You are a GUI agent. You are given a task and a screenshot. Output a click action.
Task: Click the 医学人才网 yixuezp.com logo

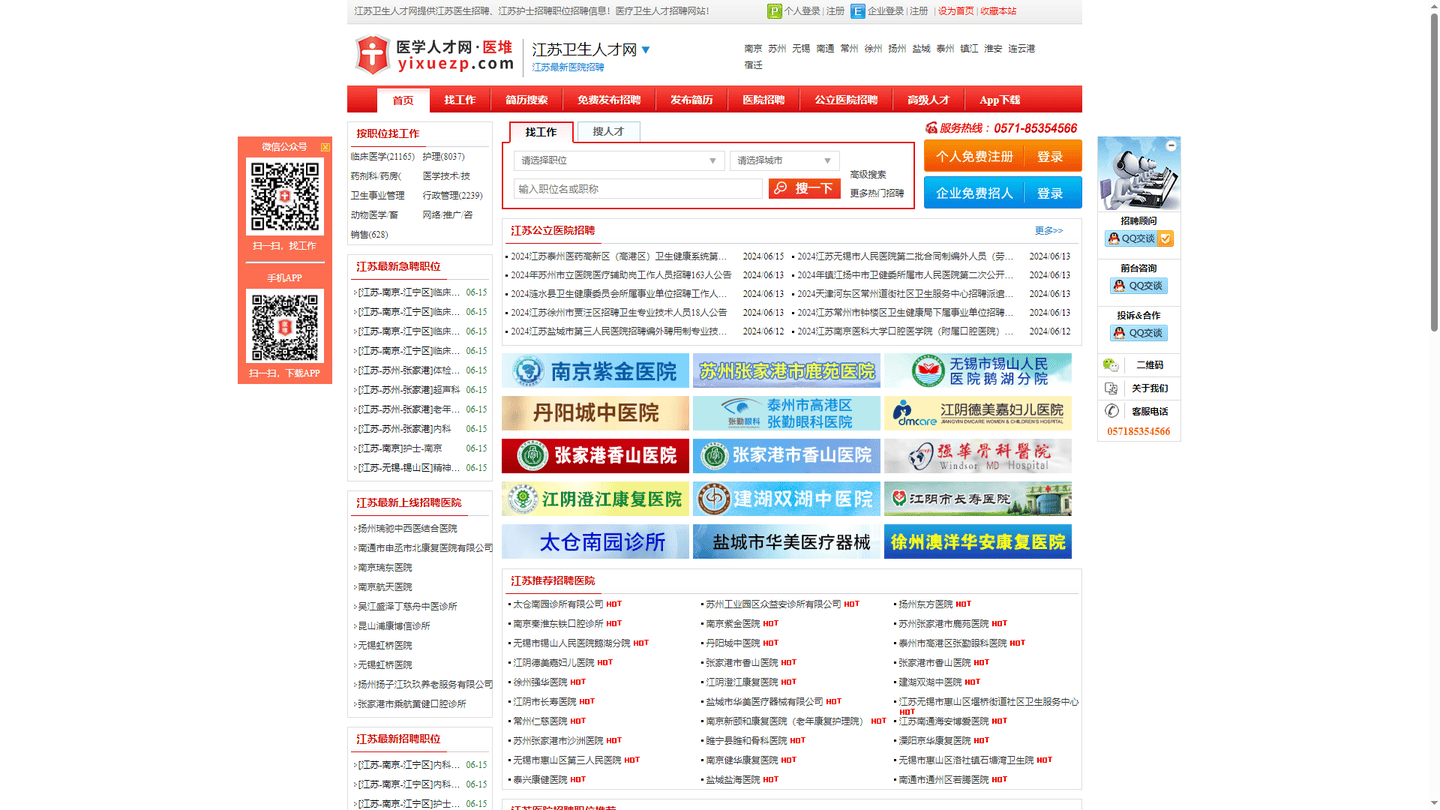coord(435,55)
